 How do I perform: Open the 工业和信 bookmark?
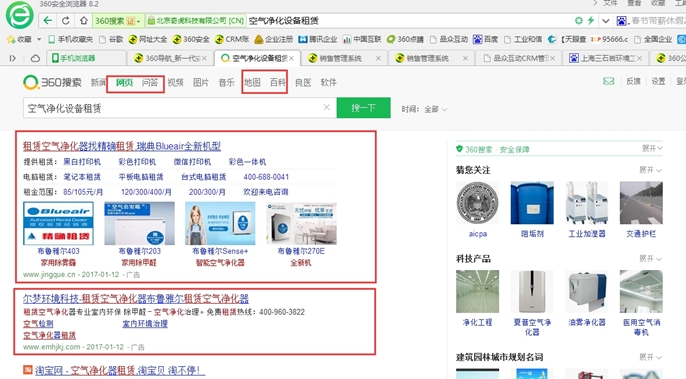point(523,39)
